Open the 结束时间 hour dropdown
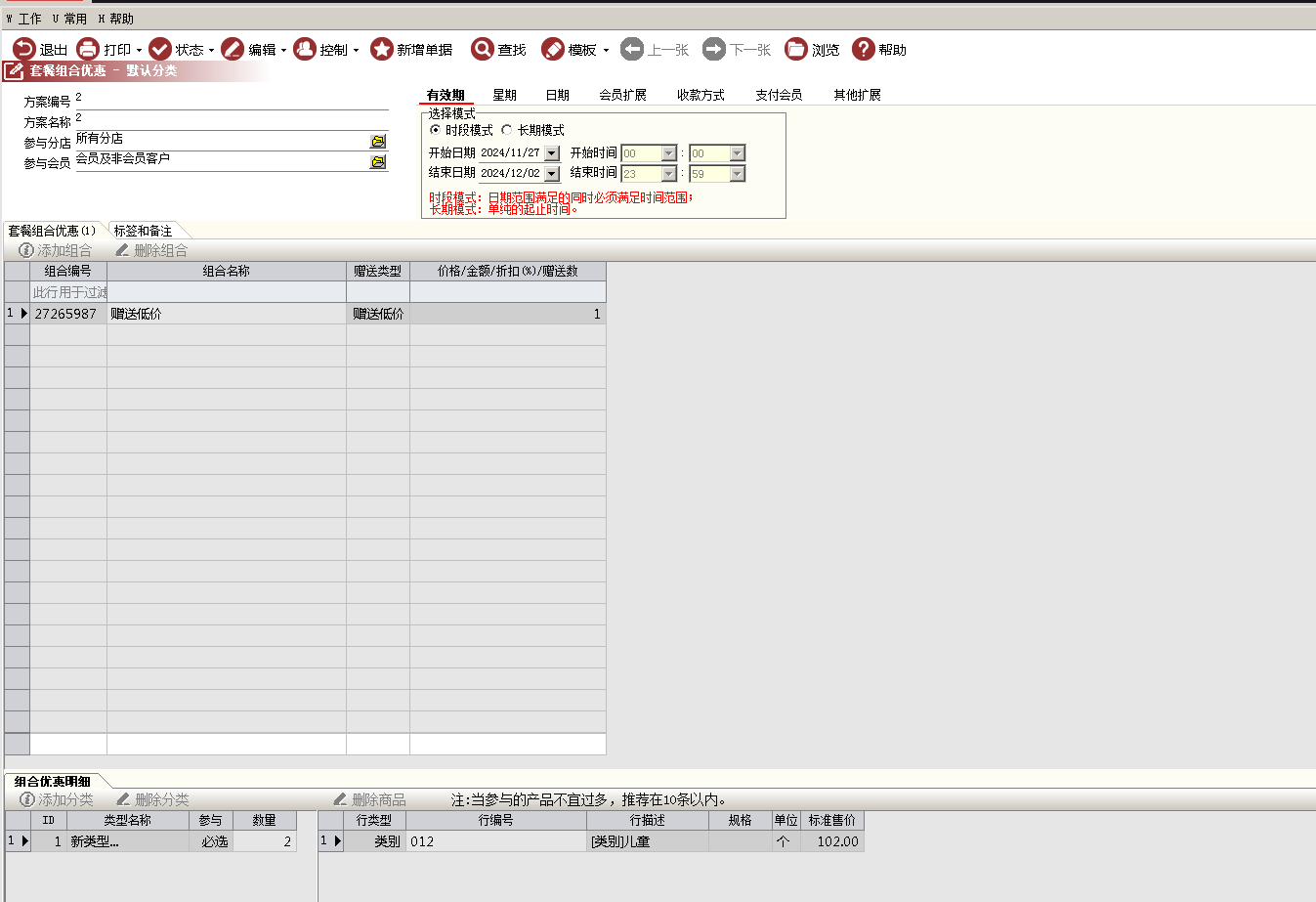This screenshot has width=1316, height=902. tap(669, 174)
